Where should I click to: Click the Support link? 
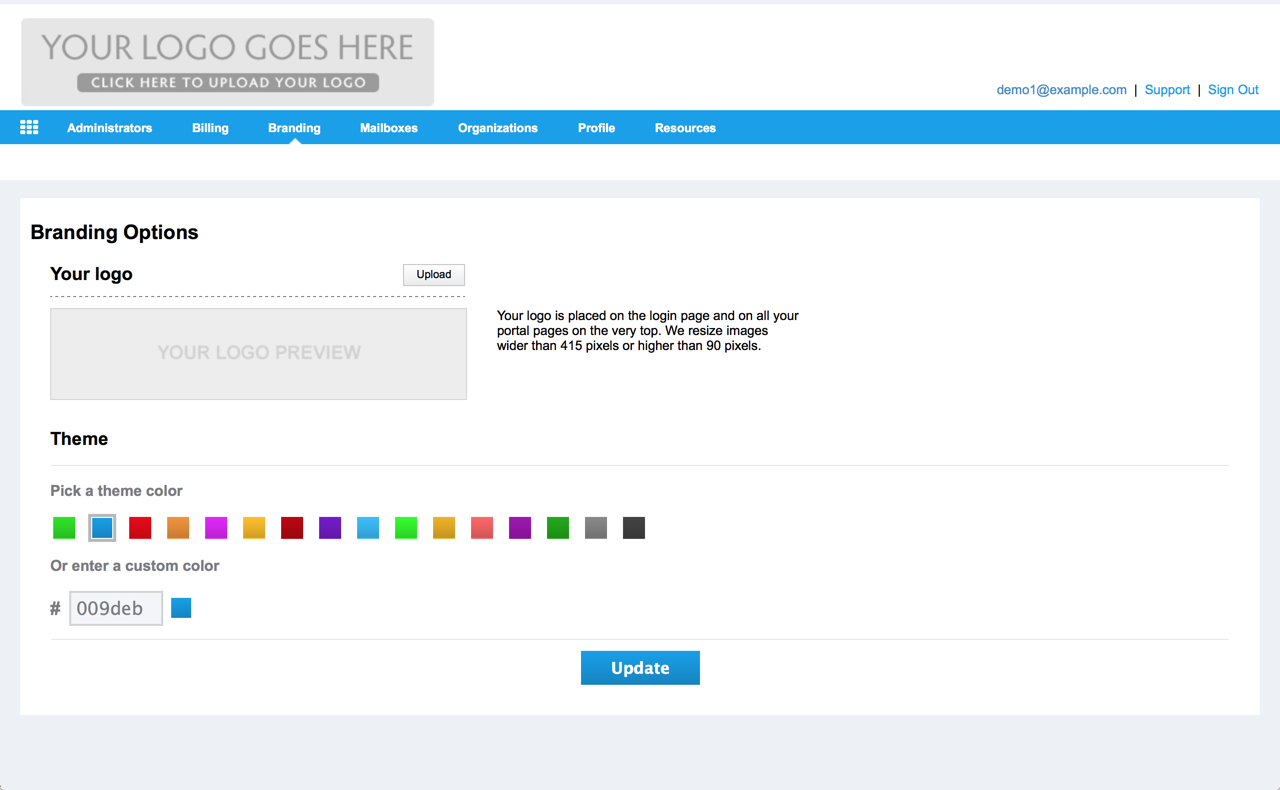[1167, 90]
